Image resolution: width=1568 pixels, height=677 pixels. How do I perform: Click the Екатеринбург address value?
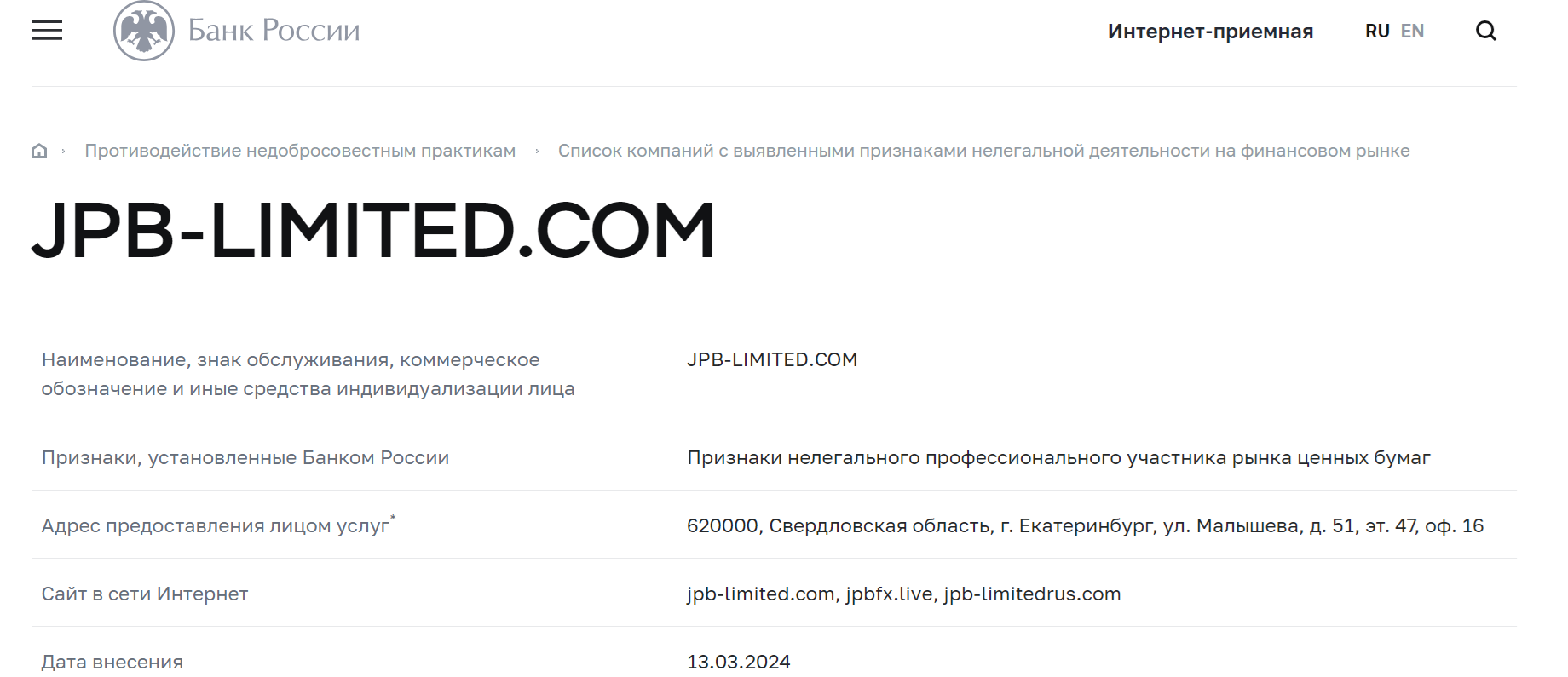tap(1085, 525)
